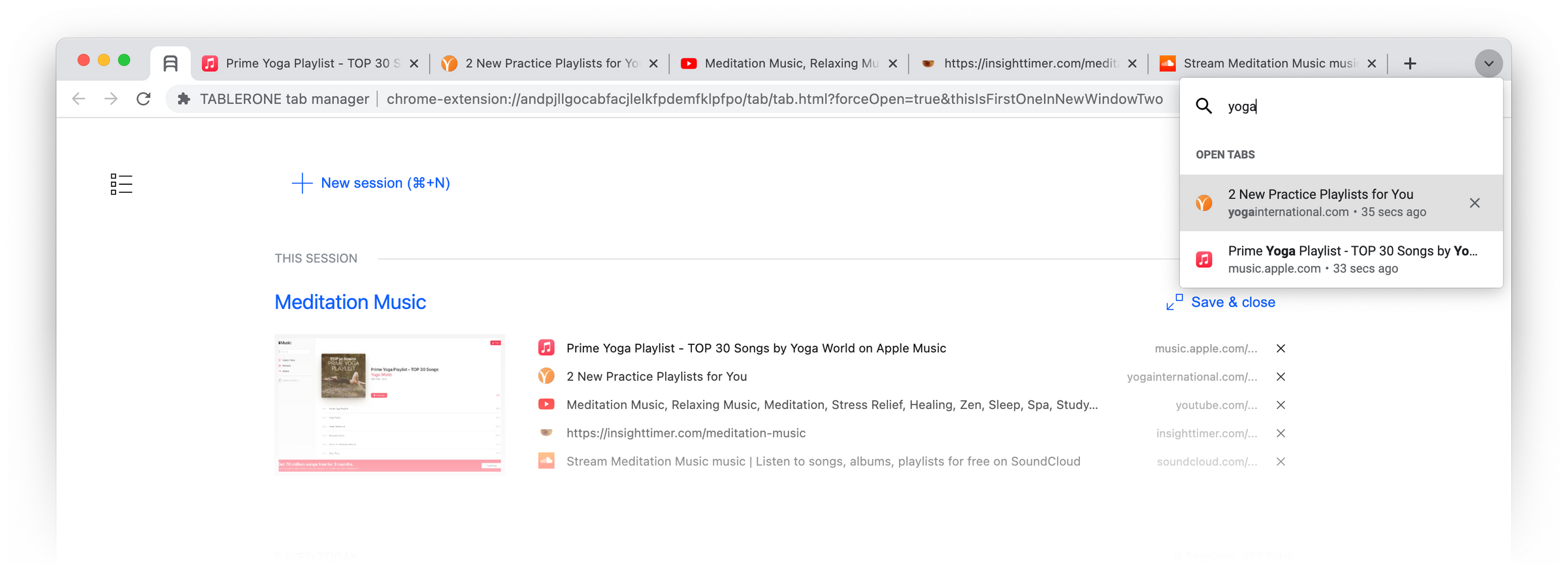1568x588 pixels.
Task: Remove Prime Yoga Playlist row from session
Action: 1281,348
